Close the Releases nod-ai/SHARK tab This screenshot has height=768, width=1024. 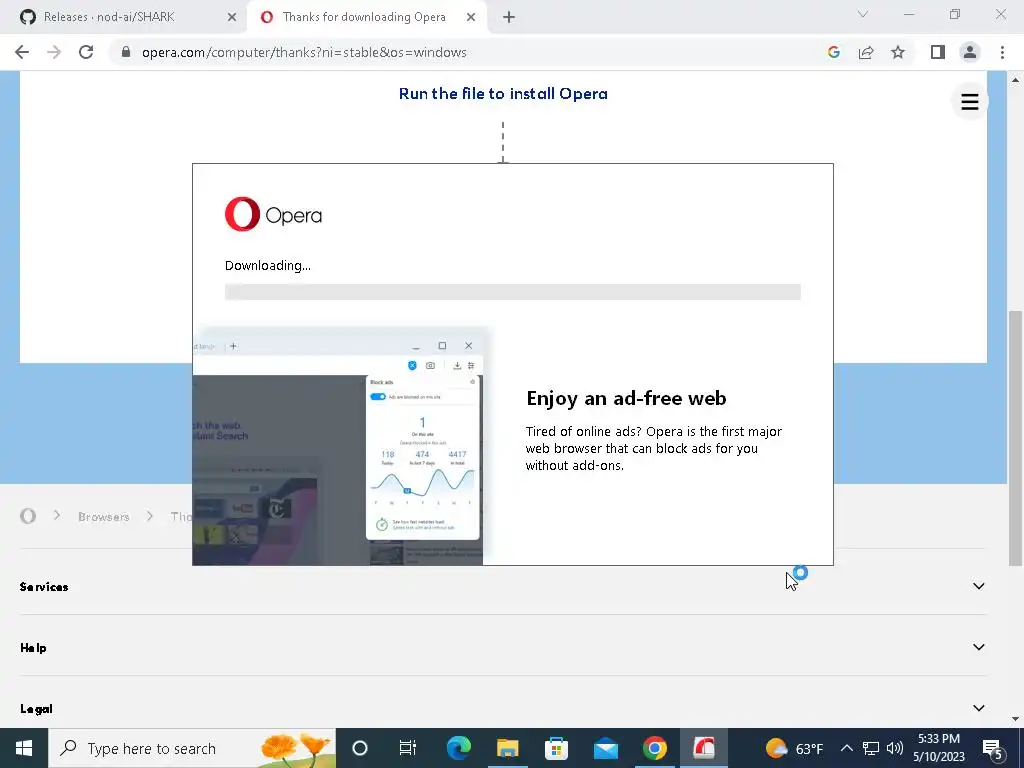tap(231, 17)
